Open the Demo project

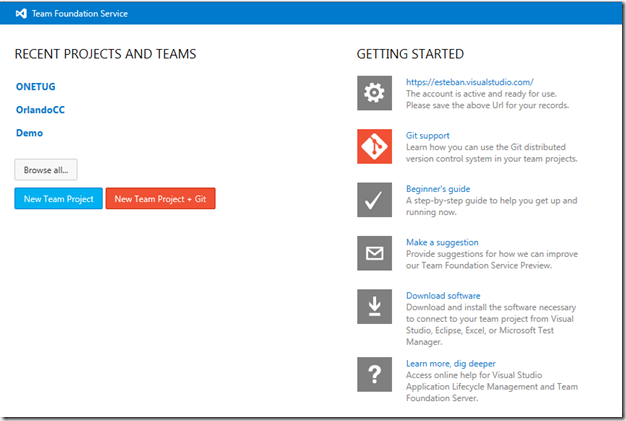point(29,133)
